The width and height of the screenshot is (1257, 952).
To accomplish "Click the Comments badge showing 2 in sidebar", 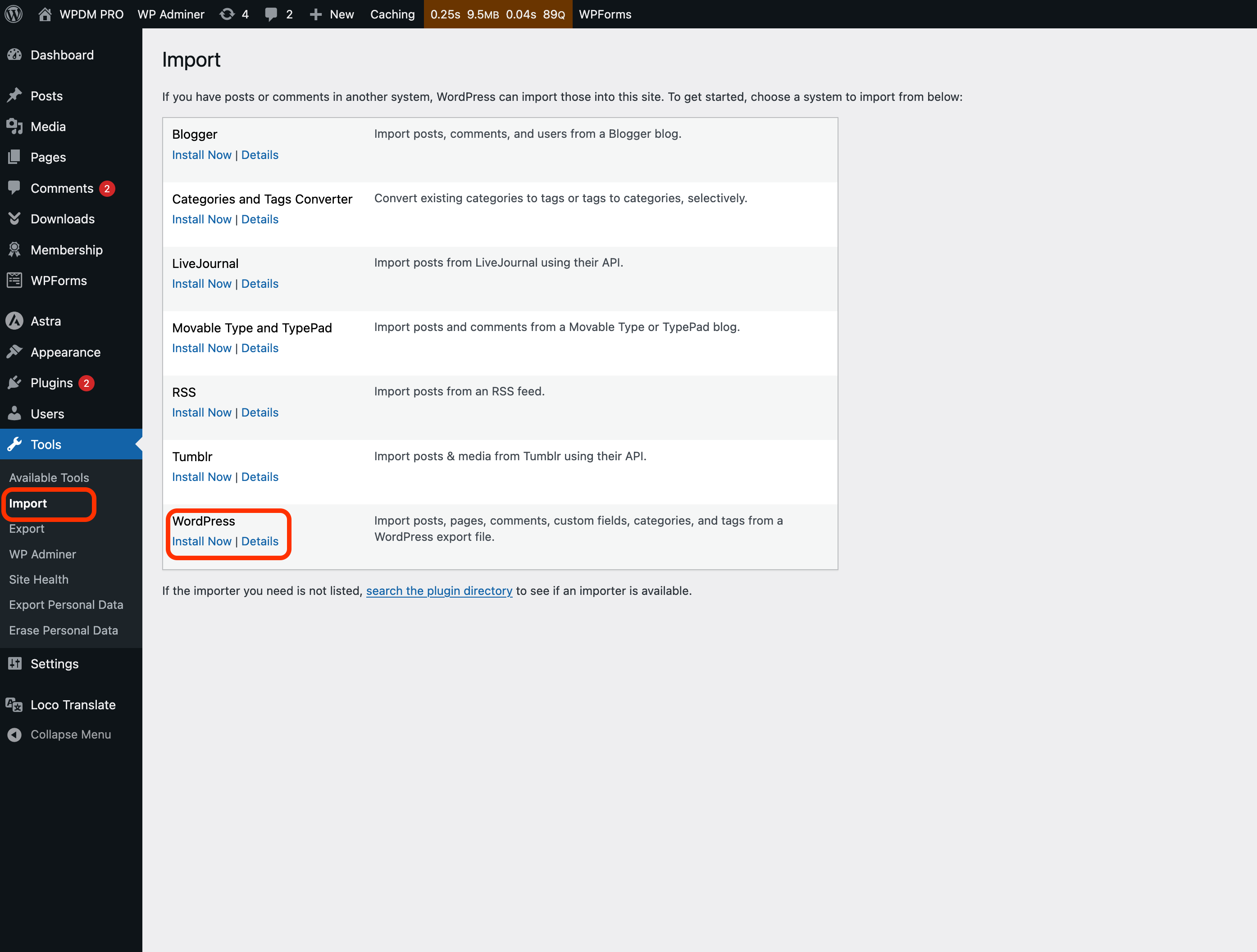I will [x=107, y=189].
